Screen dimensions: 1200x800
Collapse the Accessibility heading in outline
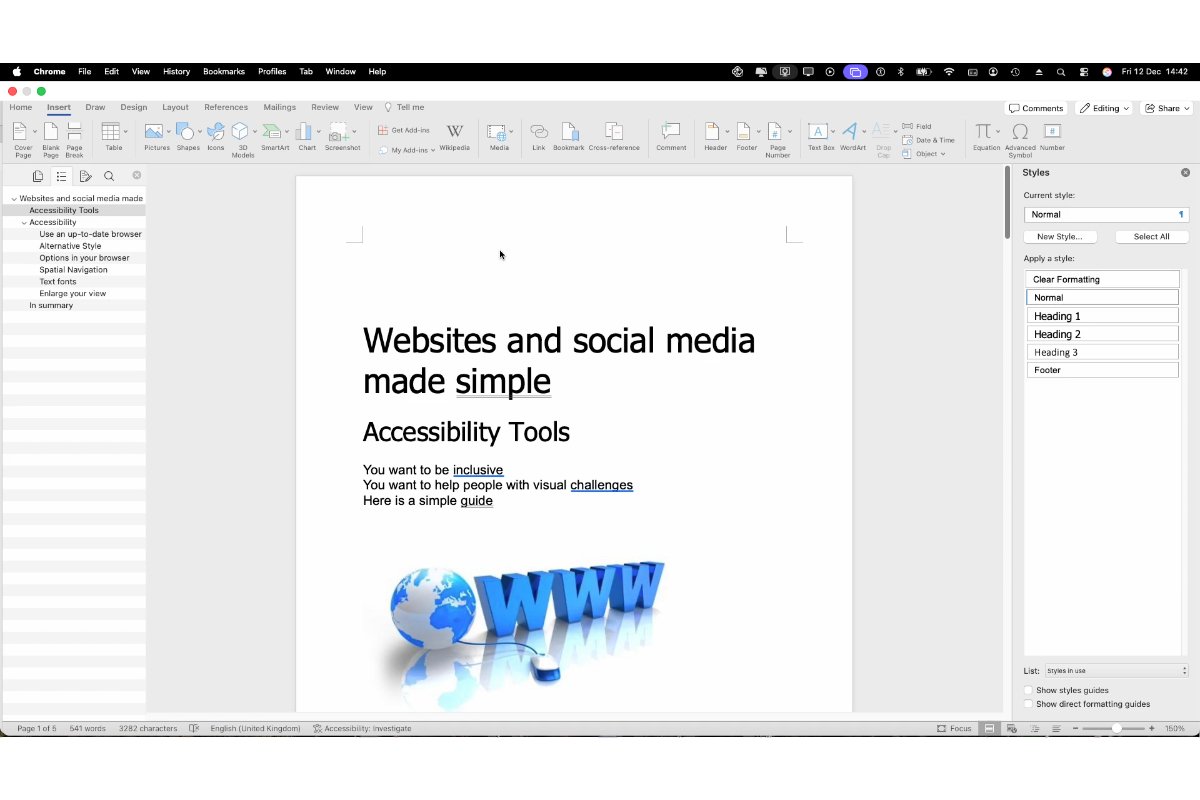click(x=24, y=222)
